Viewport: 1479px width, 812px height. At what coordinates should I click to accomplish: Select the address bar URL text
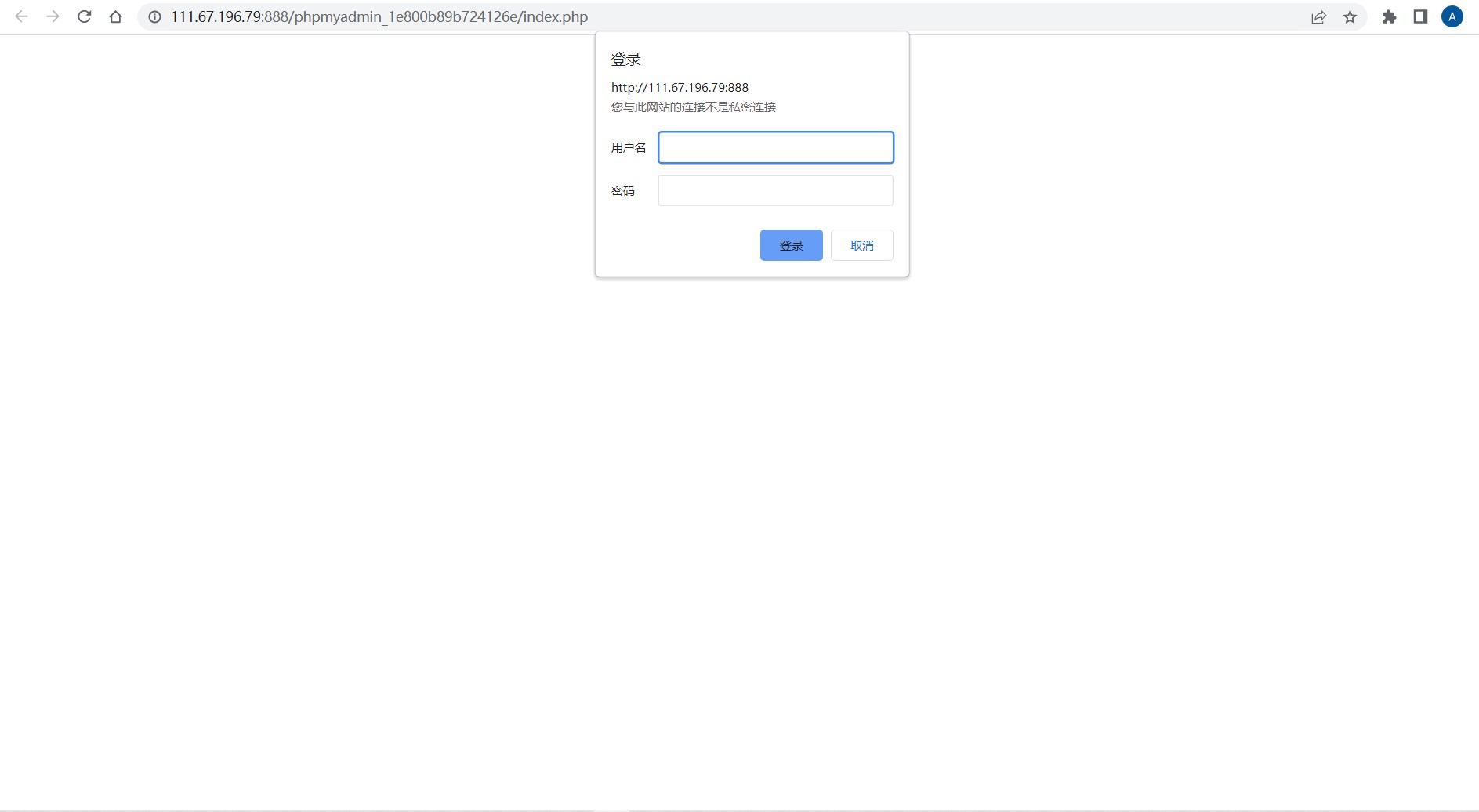point(379,16)
